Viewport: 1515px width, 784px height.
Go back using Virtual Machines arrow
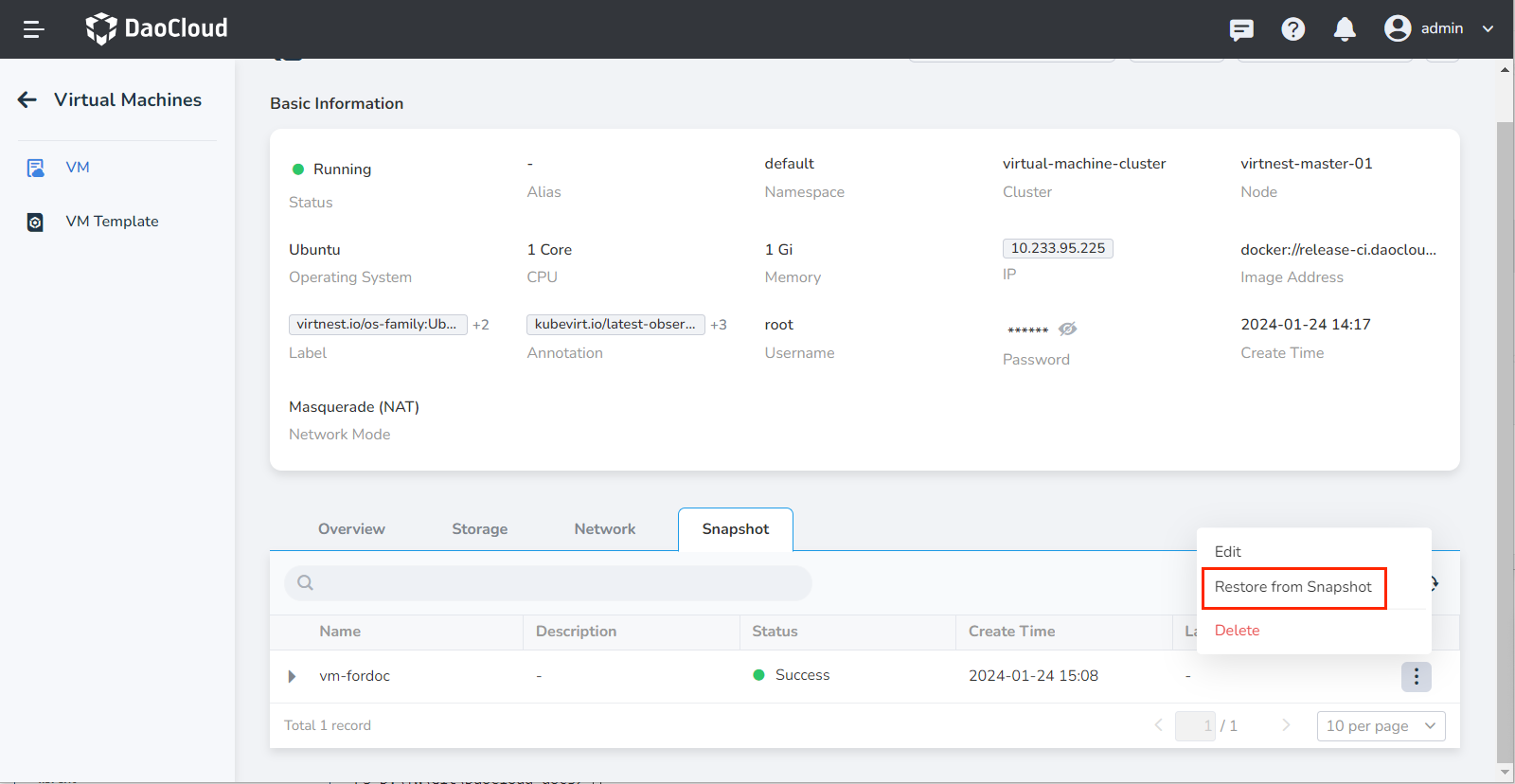pos(27,99)
